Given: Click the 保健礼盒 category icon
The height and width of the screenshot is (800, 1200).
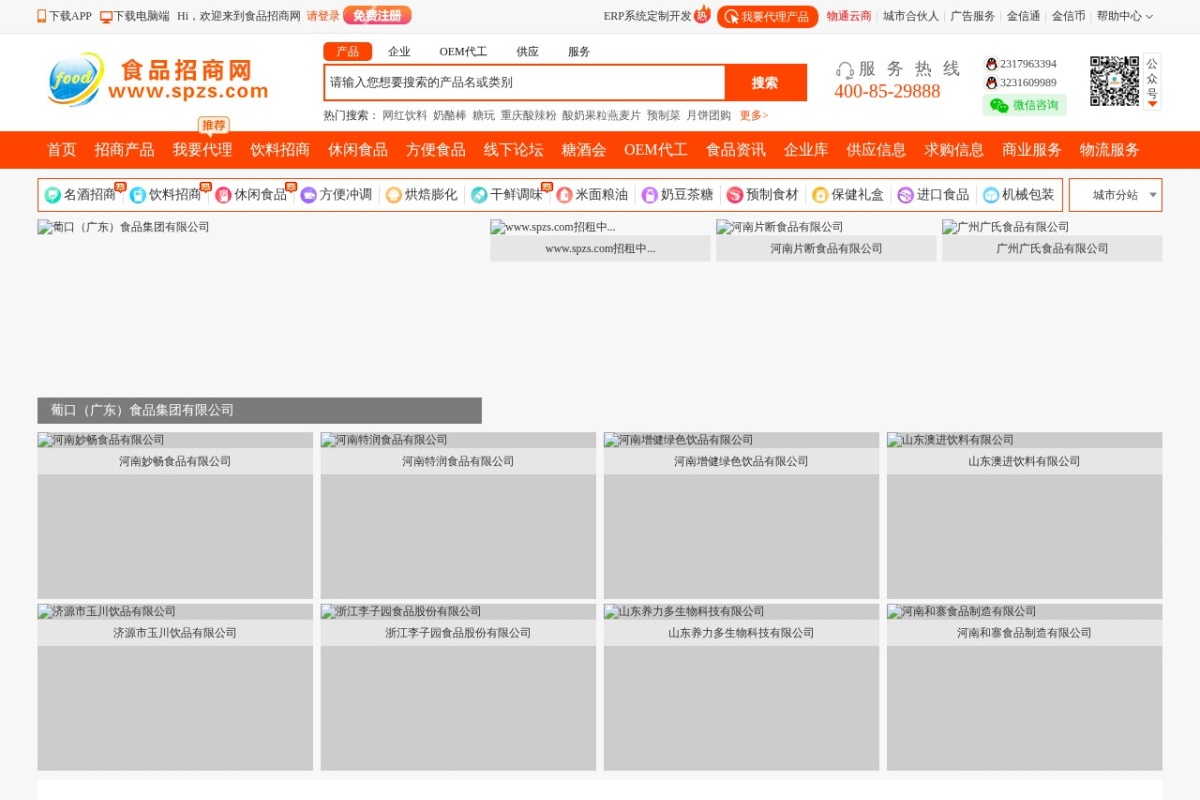Looking at the screenshot, I should pyautogui.click(x=820, y=195).
